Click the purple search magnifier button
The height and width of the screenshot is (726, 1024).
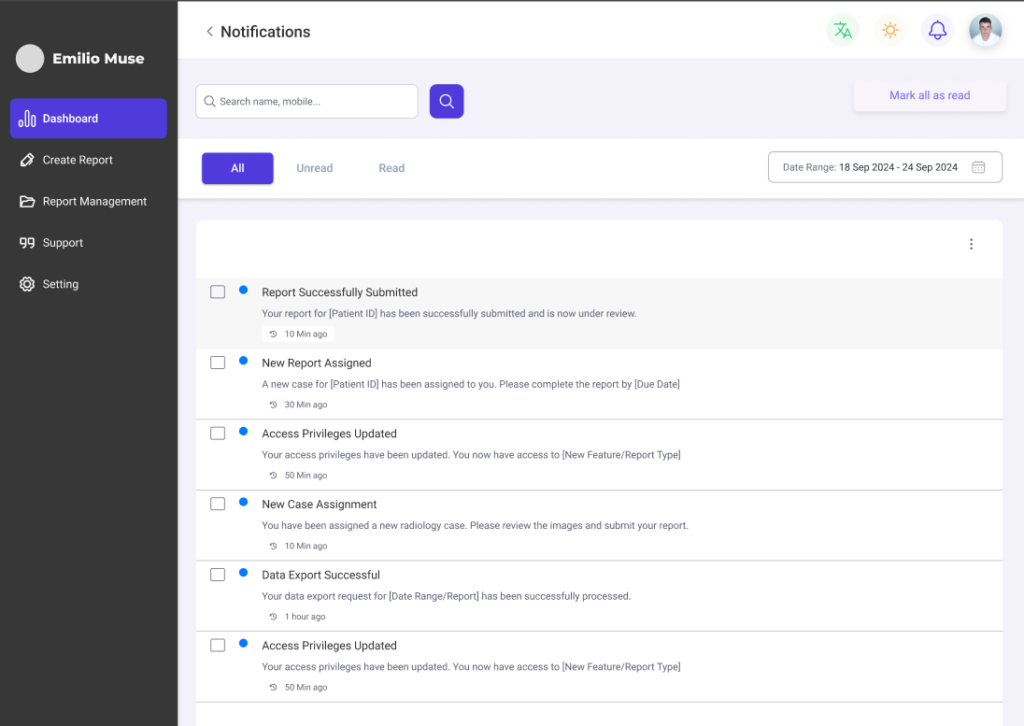click(447, 101)
